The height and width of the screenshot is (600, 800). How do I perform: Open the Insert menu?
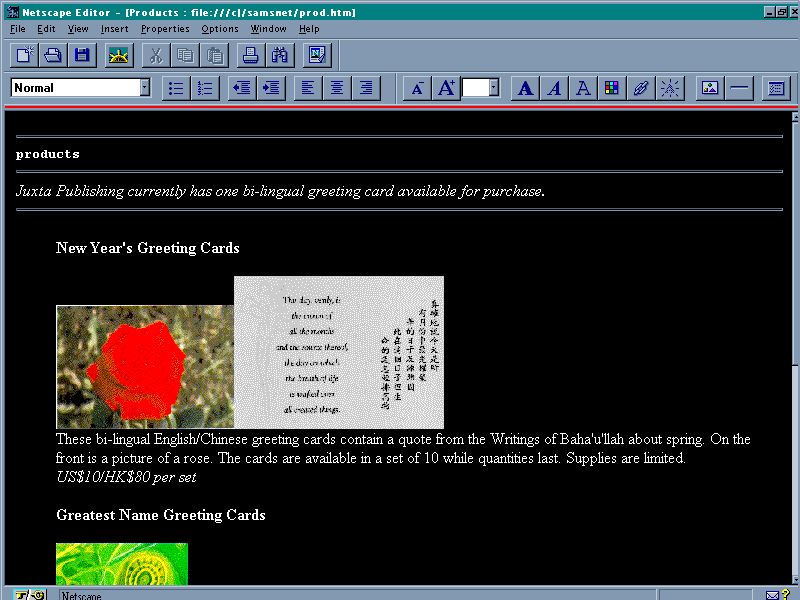coord(114,29)
